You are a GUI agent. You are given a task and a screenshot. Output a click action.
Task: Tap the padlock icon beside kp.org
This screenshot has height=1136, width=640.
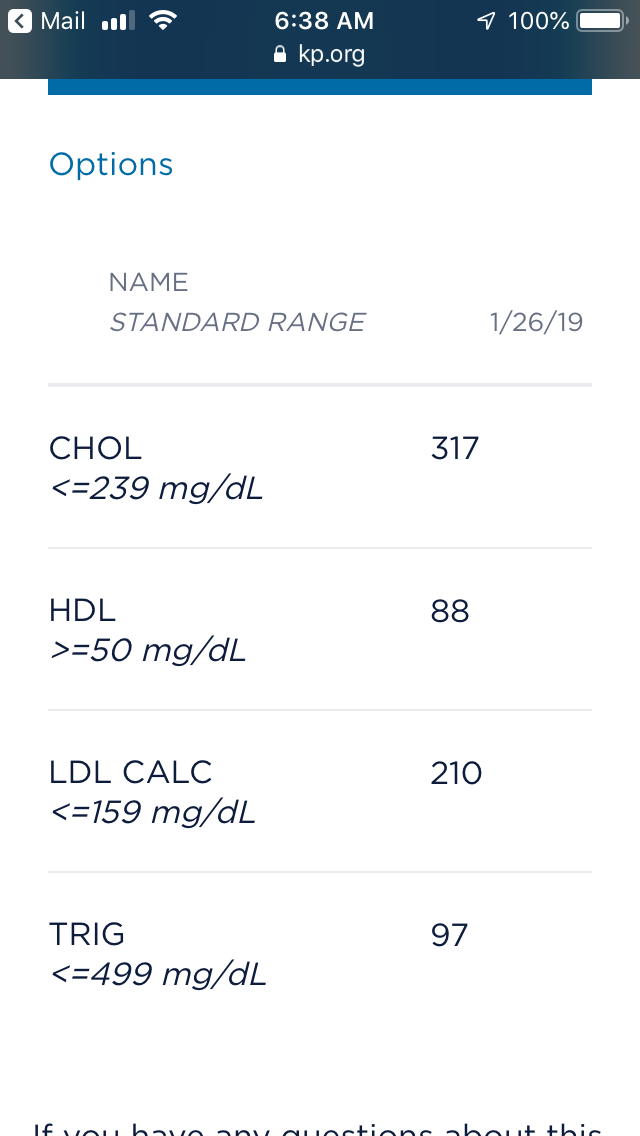(x=280, y=54)
